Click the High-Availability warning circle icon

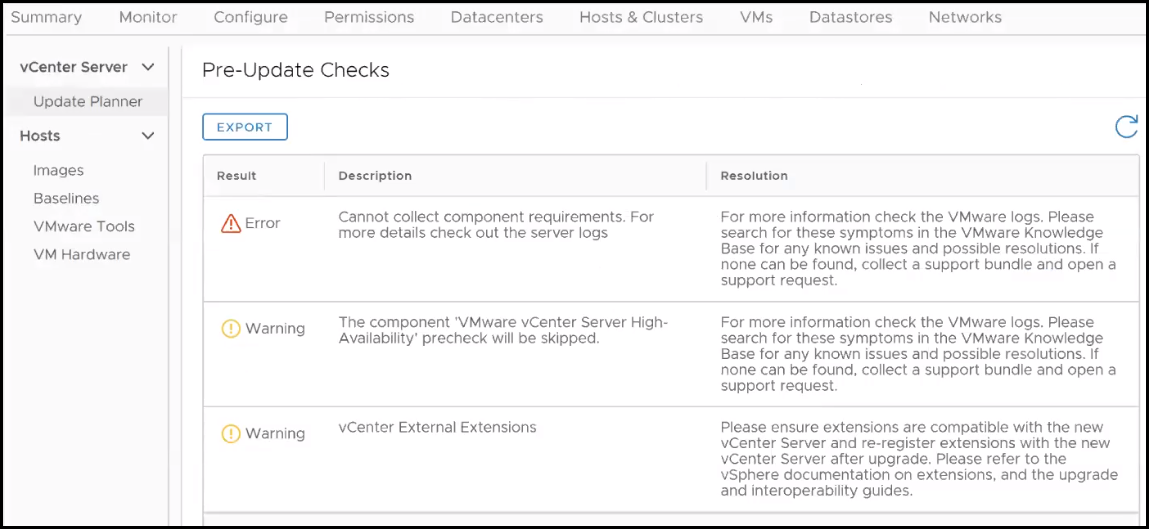231,329
